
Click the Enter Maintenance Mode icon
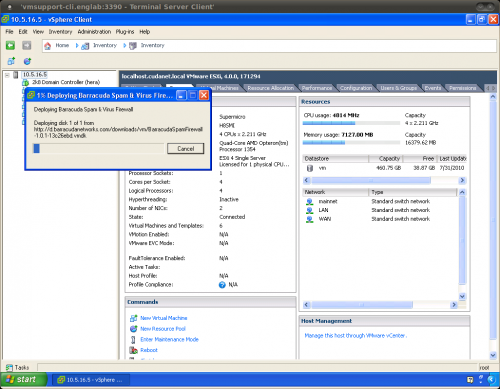133,340
